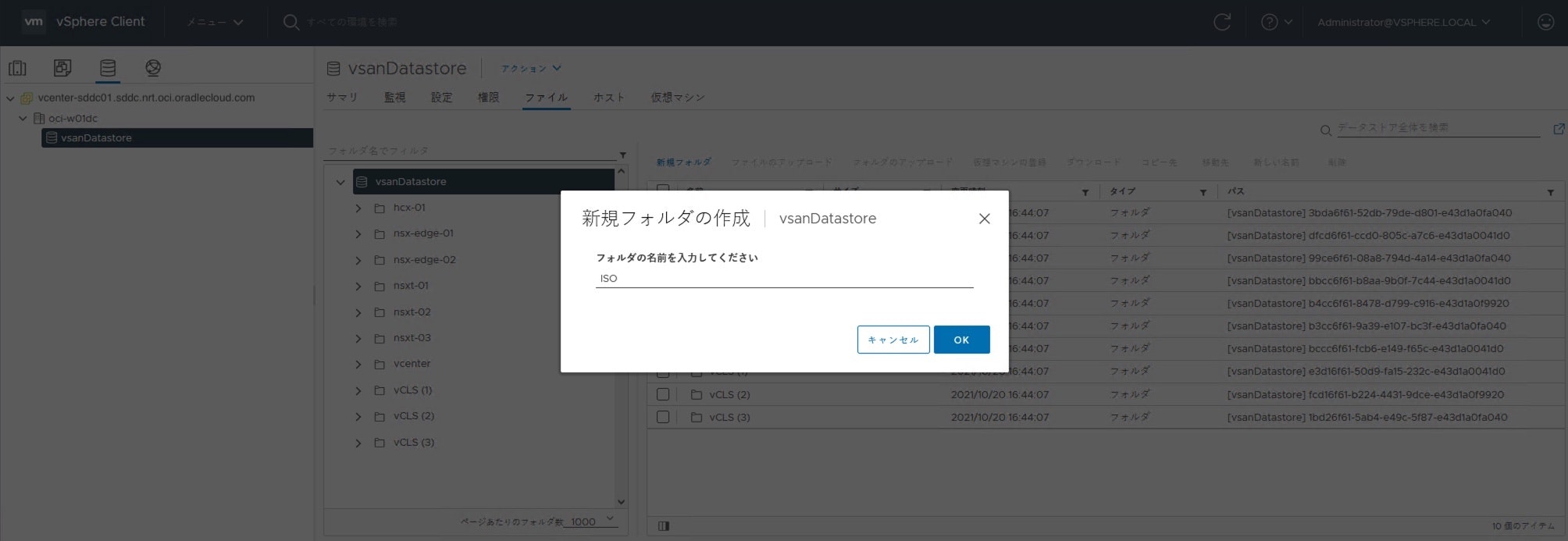This screenshot has height=541, width=1568.
Task: Click the filter icon in modified date column
Action: click(x=1085, y=192)
